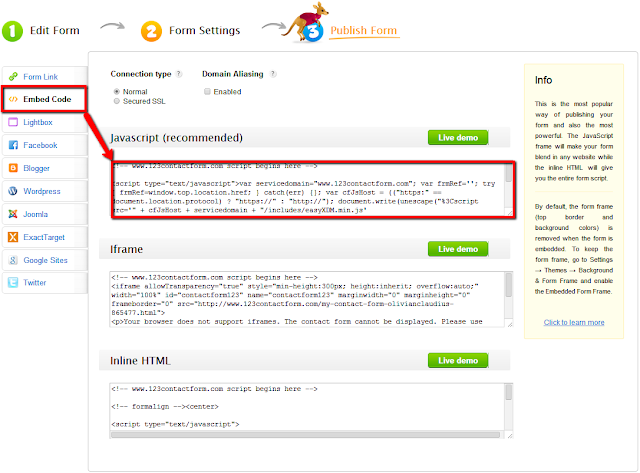This screenshot has width=640, height=473.
Task: Click the Inline HTML section heading
Action: pyautogui.click(x=140, y=361)
